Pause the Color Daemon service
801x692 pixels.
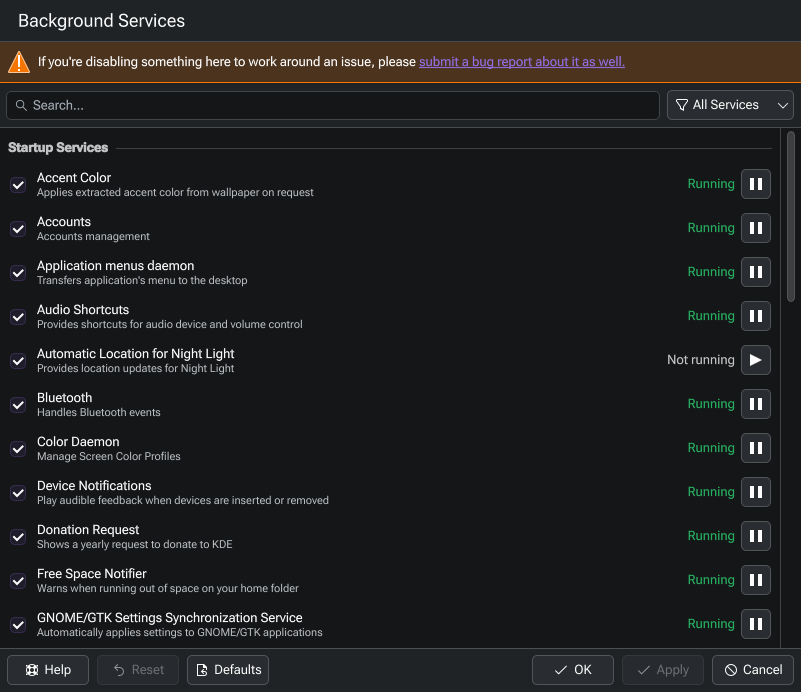tap(755, 448)
